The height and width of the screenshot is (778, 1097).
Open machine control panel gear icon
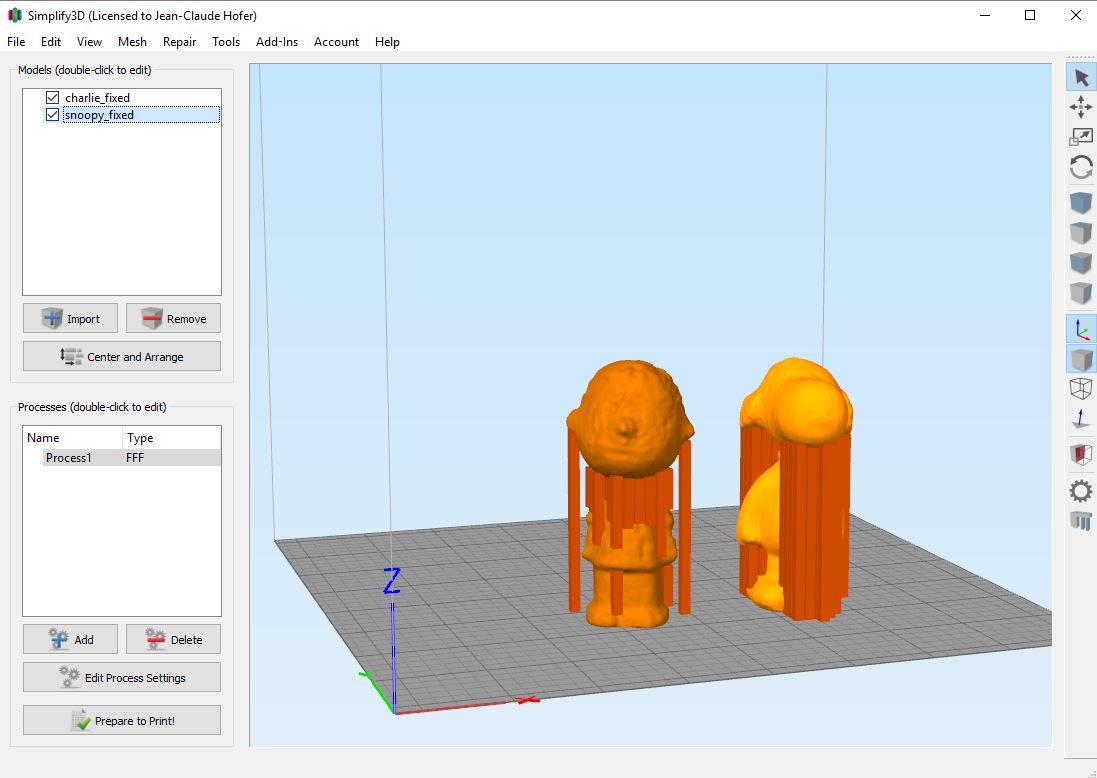tap(1081, 490)
